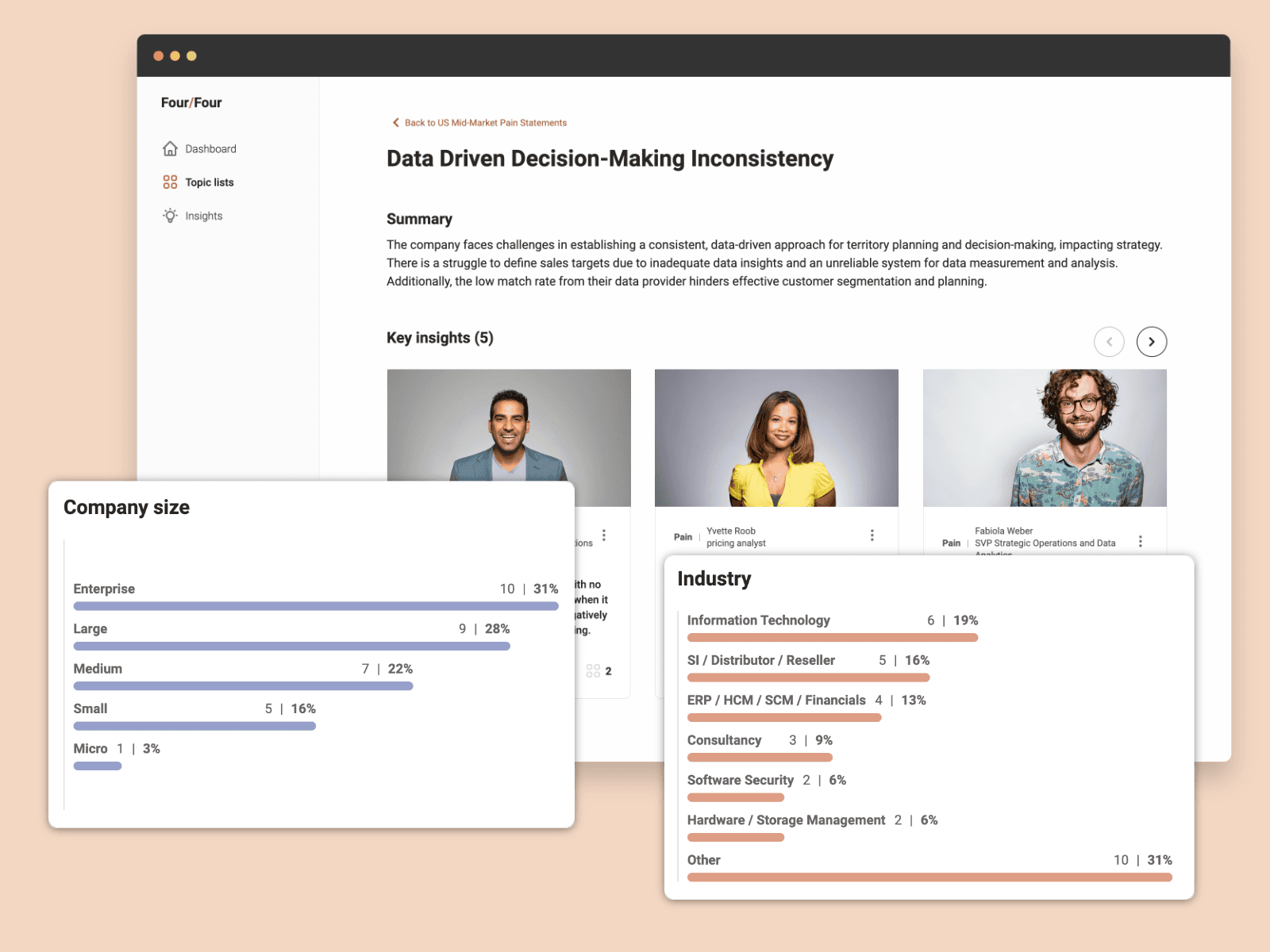Open Dashboard in the sidebar
1270x952 pixels.
tap(210, 149)
